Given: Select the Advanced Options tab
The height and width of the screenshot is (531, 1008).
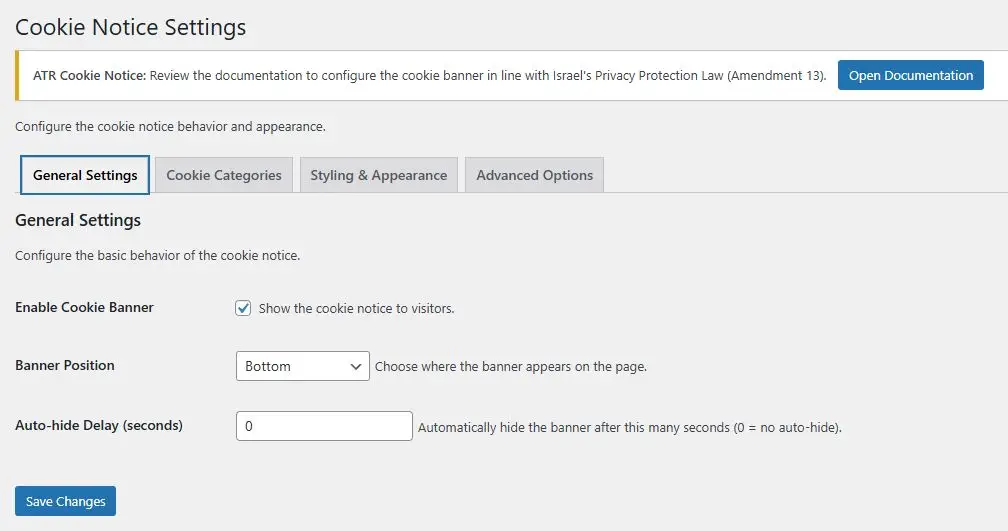Looking at the screenshot, I should coord(534,175).
